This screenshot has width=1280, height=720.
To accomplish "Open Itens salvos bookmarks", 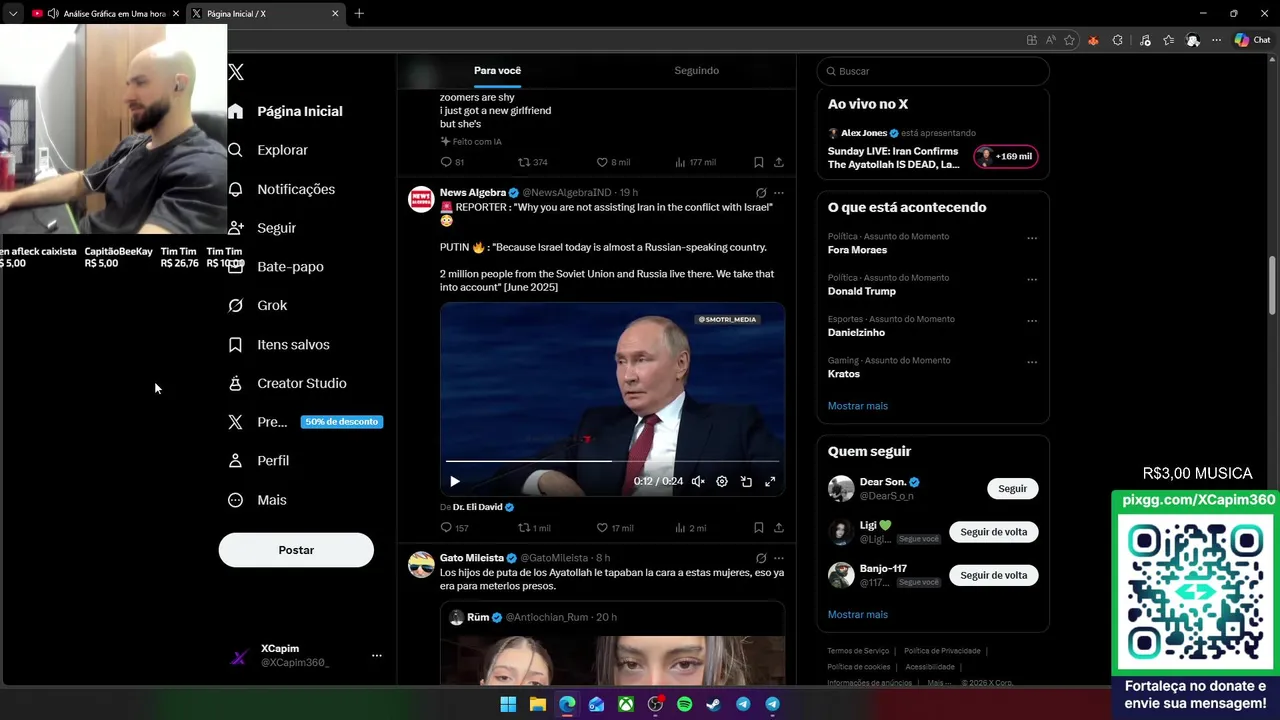I will point(279,344).
